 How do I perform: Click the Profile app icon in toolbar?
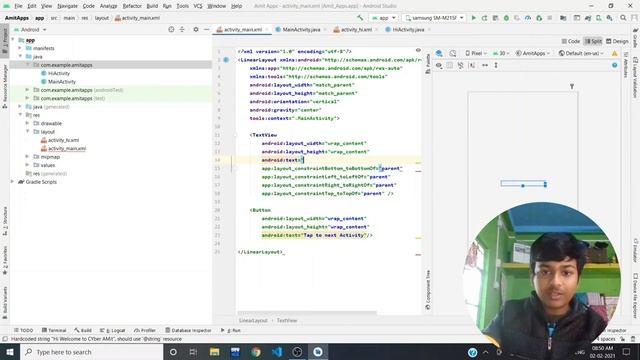[x=528, y=18]
